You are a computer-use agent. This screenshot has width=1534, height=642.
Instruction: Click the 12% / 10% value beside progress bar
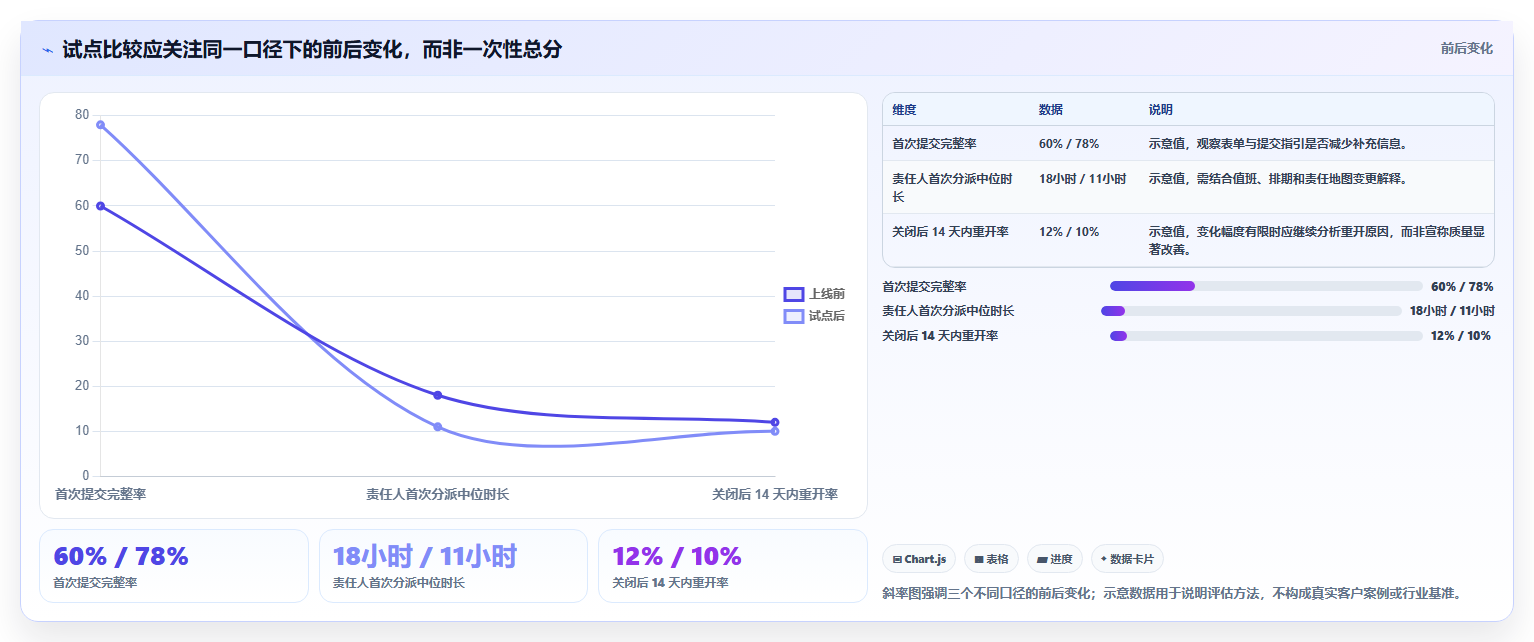coord(1461,336)
